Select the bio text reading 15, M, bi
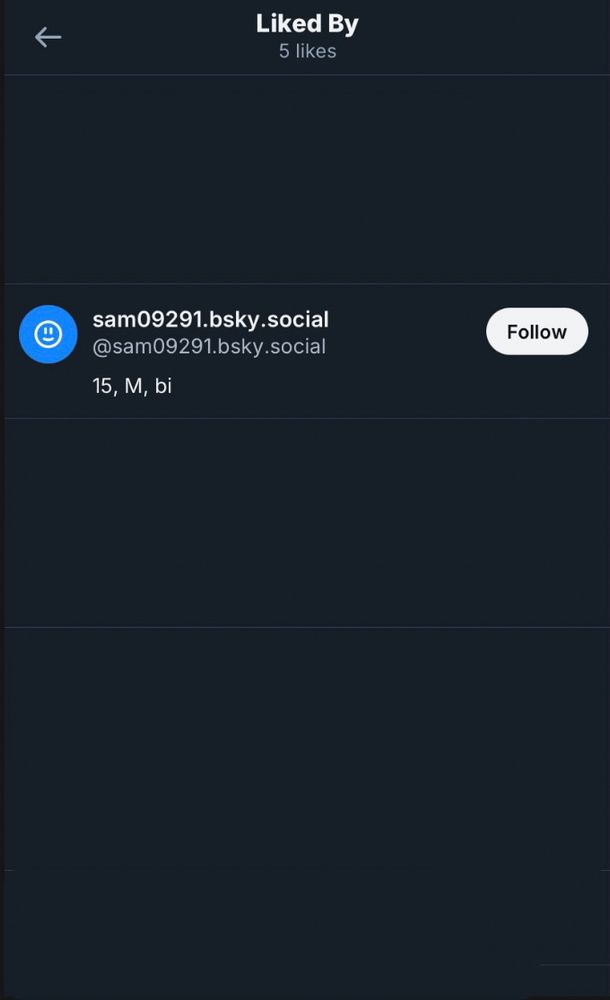610x1000 pixels. [x=131, y=386]
